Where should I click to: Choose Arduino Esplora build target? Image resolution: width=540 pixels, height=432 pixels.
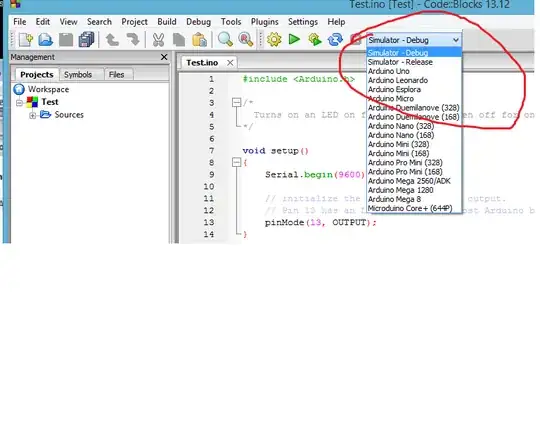tap(414, 89)
